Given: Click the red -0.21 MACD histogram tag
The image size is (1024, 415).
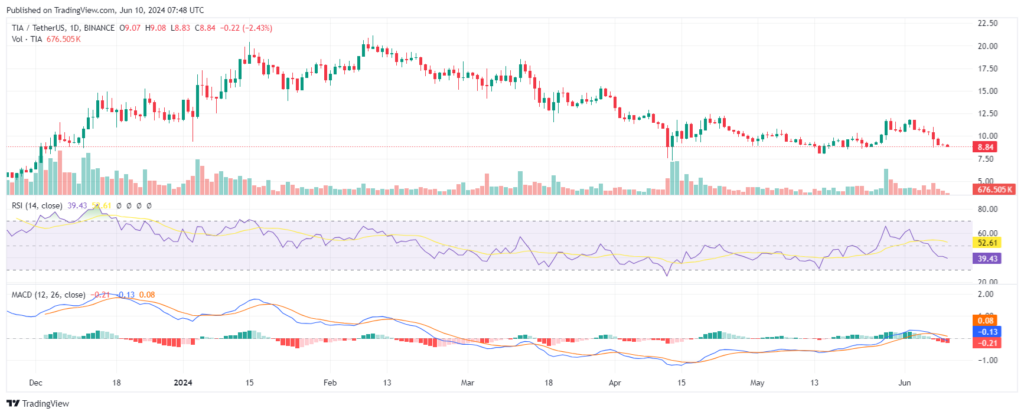Looking at the screenshot, I should [985, 342].
